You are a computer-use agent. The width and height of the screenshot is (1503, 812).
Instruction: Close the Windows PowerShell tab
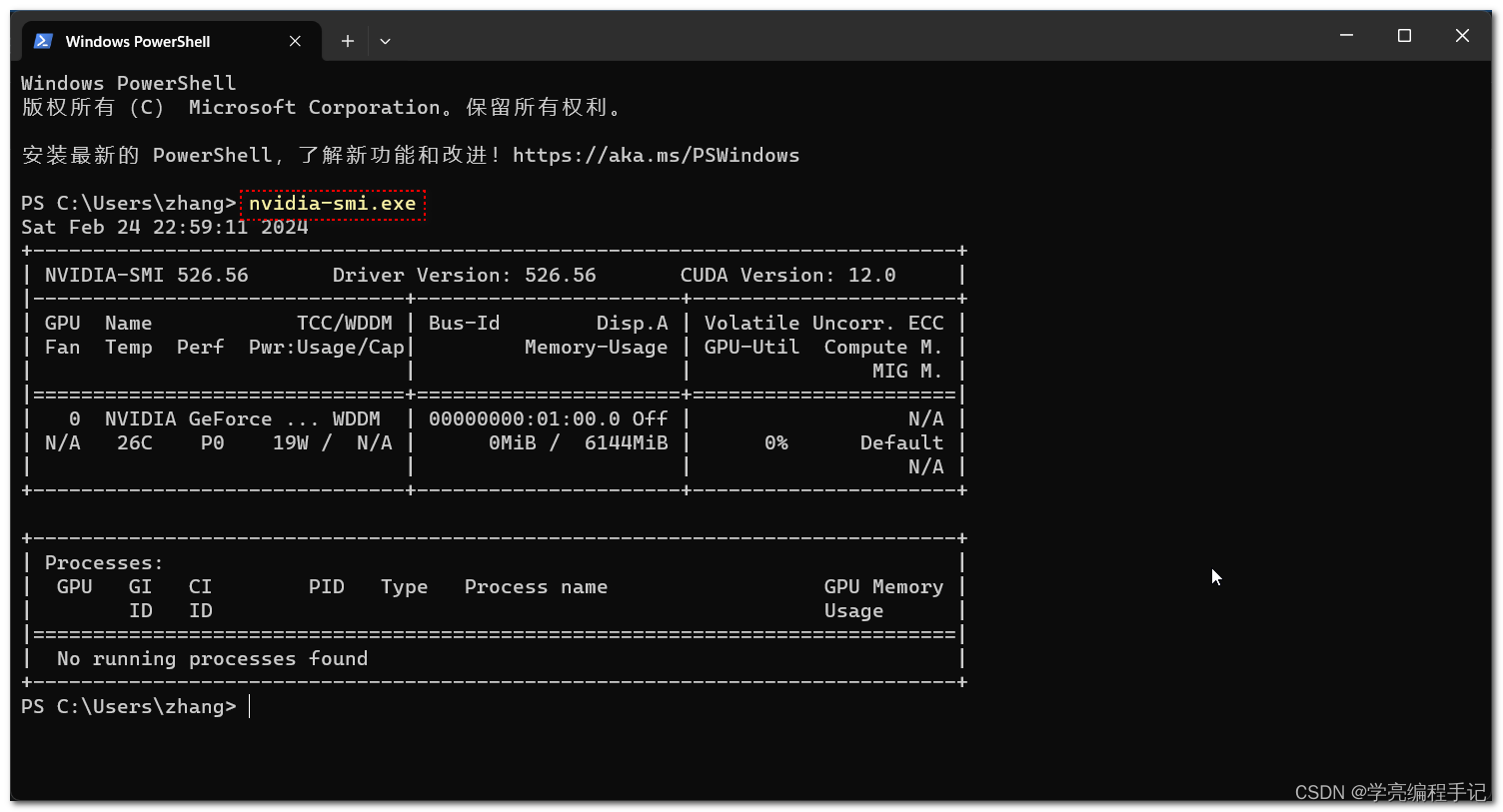pos(295,41)
